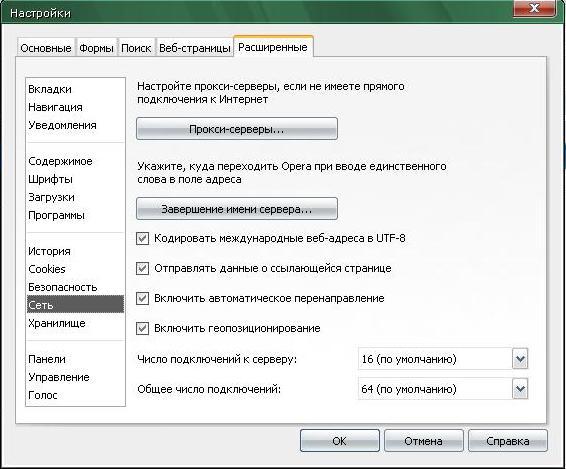566x469 pixels.
Task: Switch to the Формы tab
Action: tap(96, 48)
